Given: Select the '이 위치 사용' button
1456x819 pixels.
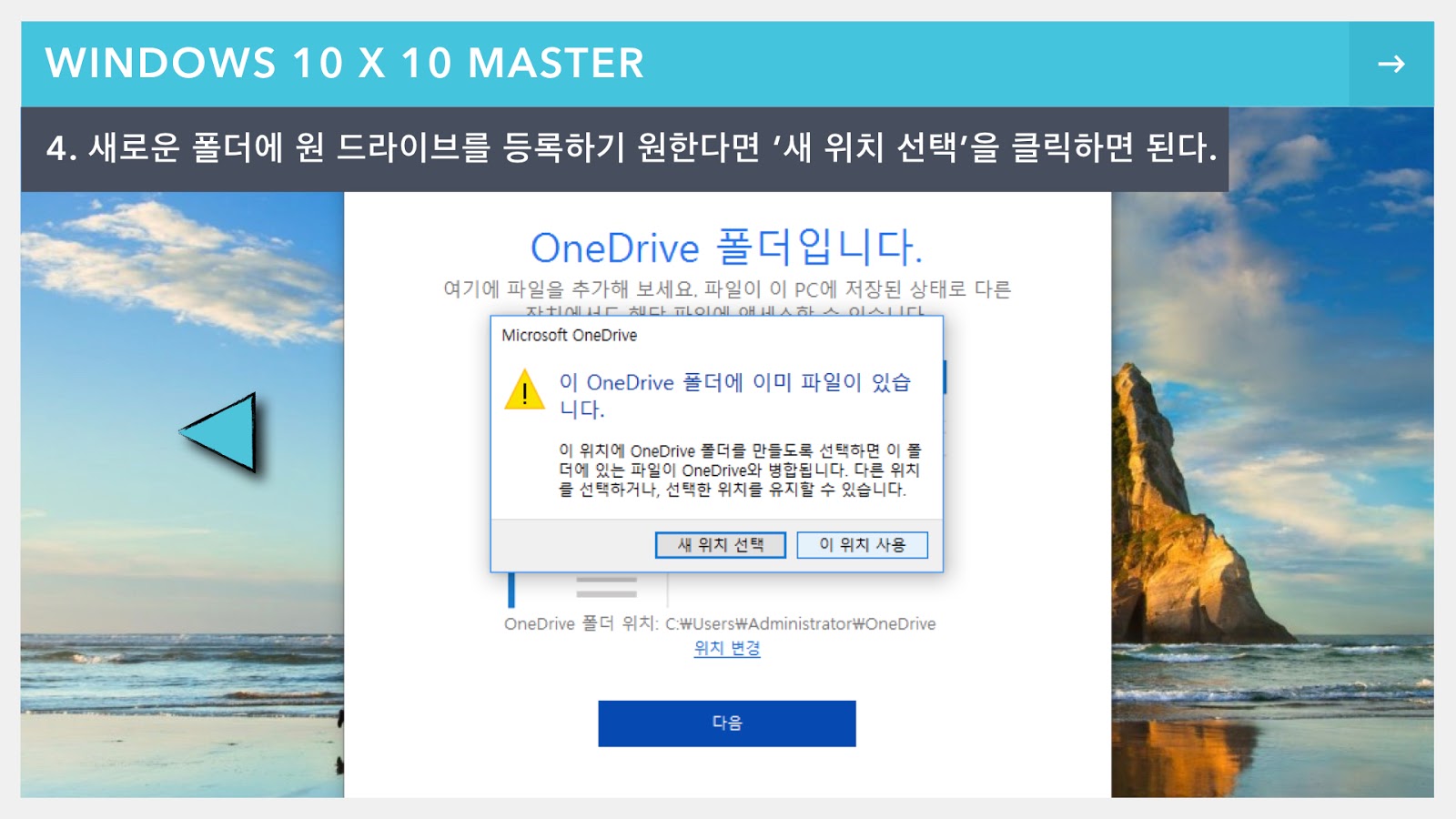Looking at the screenshot, I should coord(862,545).
